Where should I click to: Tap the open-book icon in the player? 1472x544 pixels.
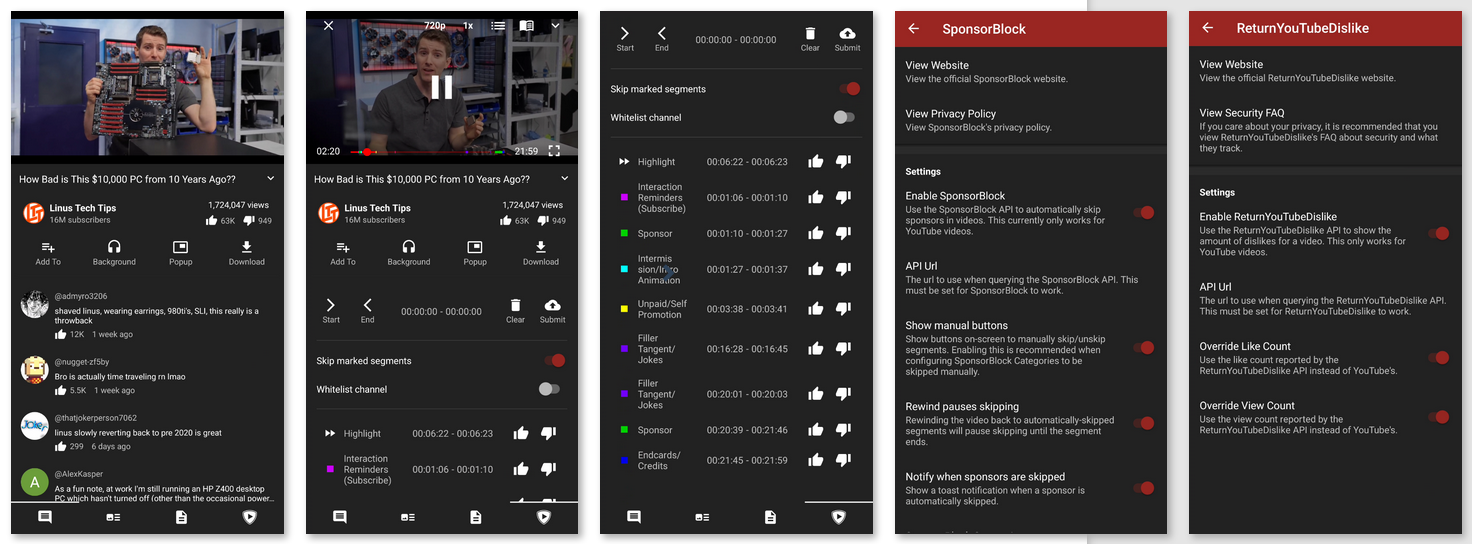tap(526, 26)
